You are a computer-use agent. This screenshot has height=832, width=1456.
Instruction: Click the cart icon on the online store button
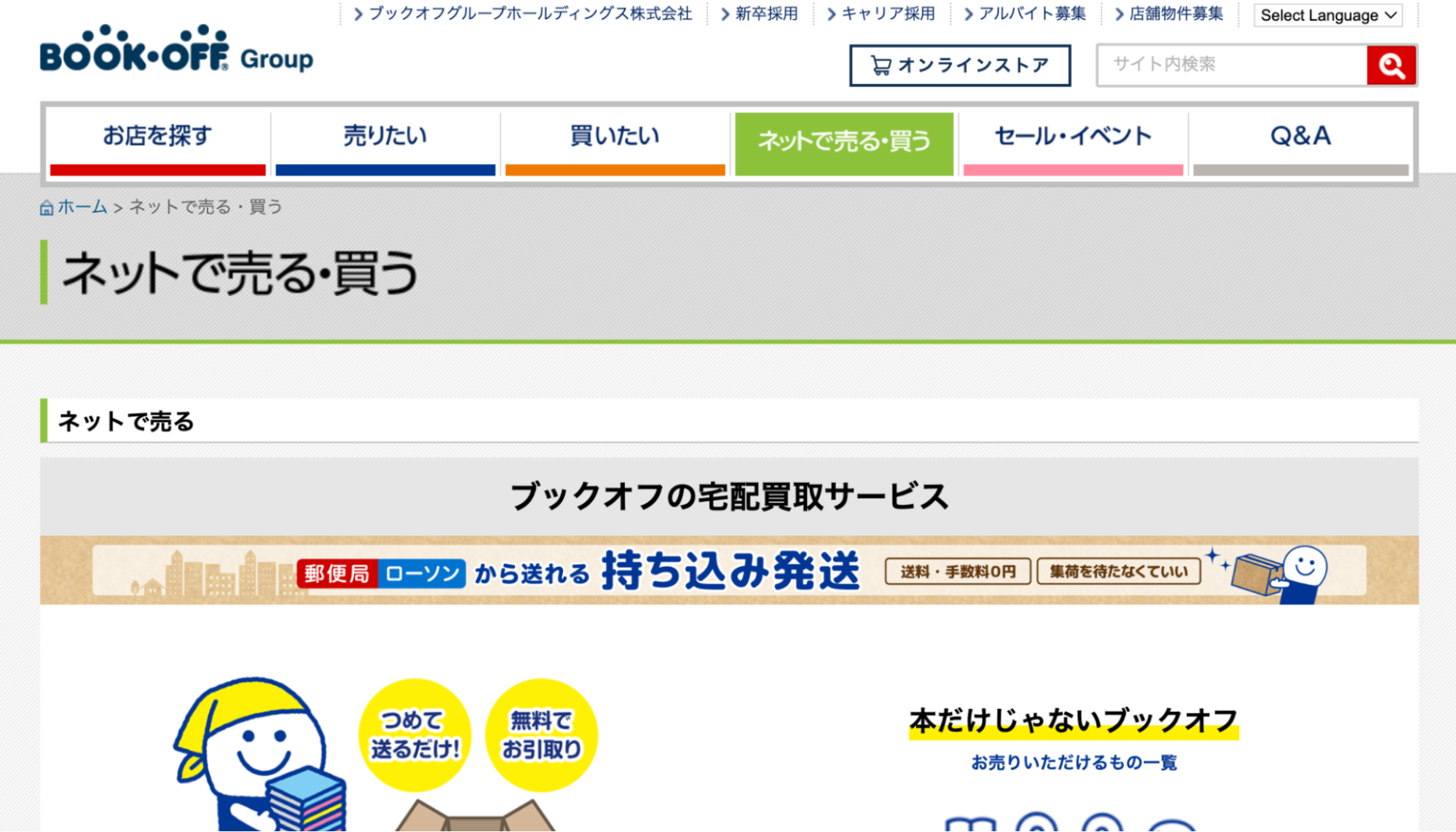coord(881,66)
